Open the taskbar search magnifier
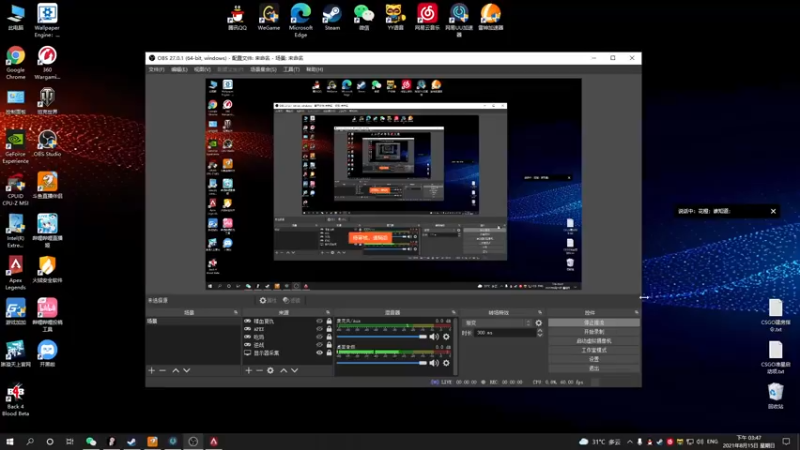This screenshot has height=450, width=800. 30,441
